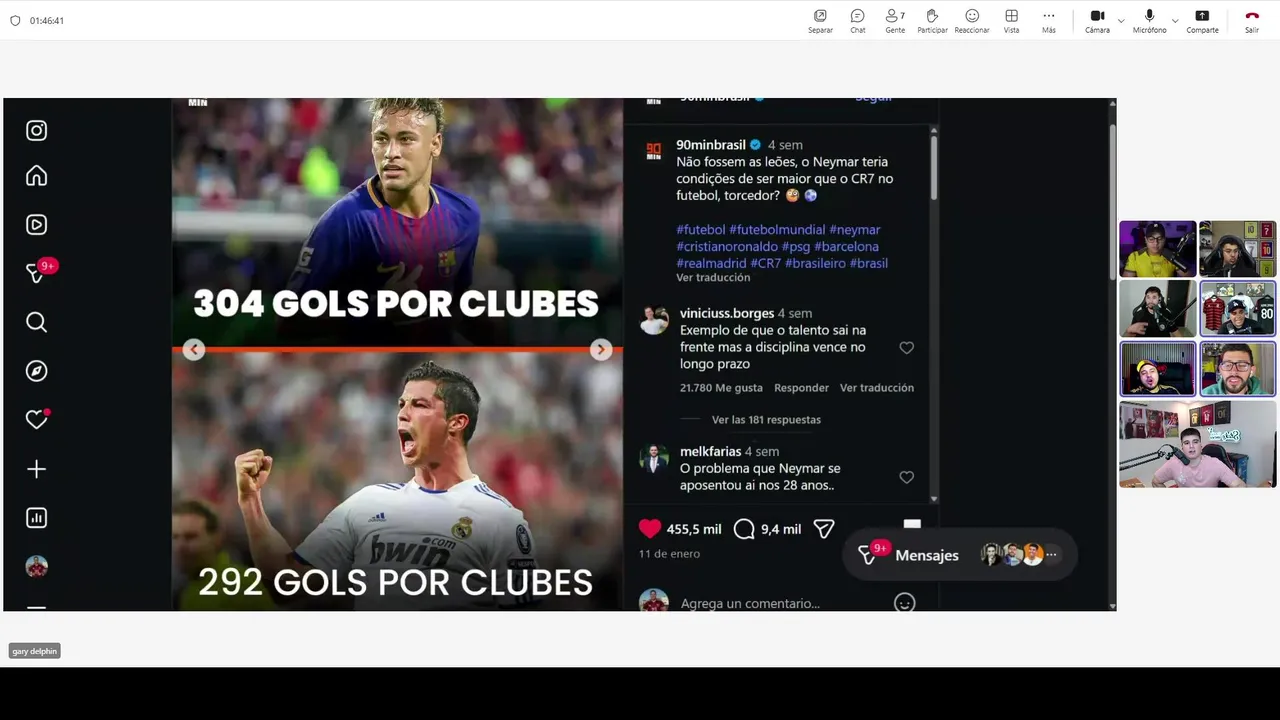Open the meeting Chat panel

[x=858, y=21]
